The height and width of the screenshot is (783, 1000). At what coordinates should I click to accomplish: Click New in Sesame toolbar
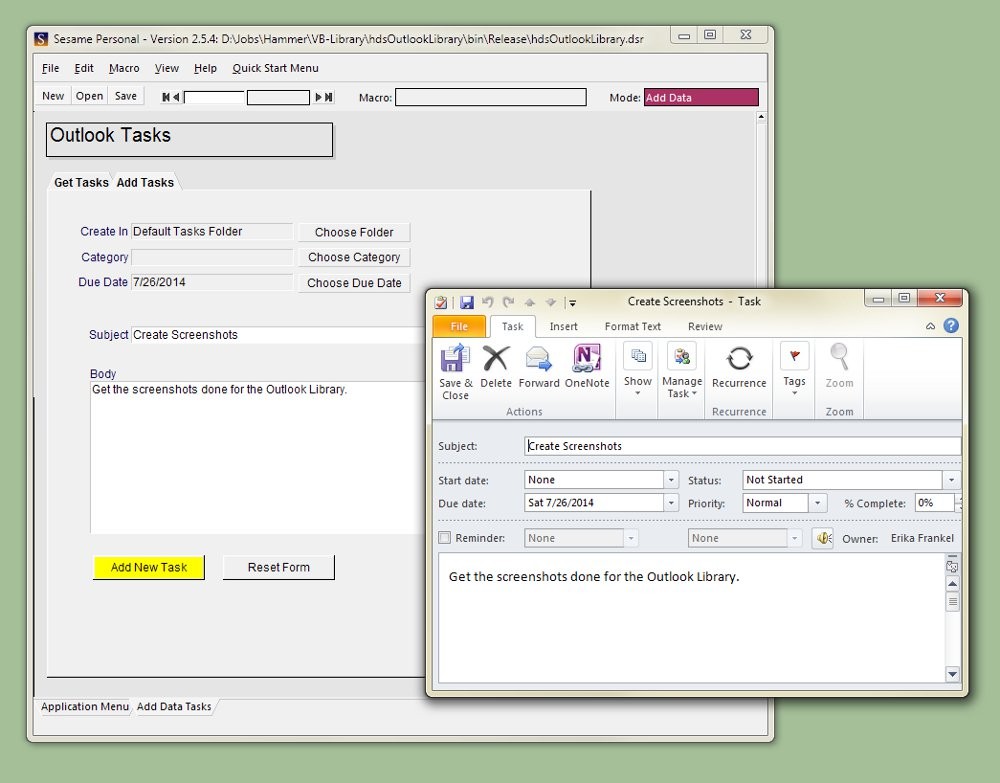53,96
